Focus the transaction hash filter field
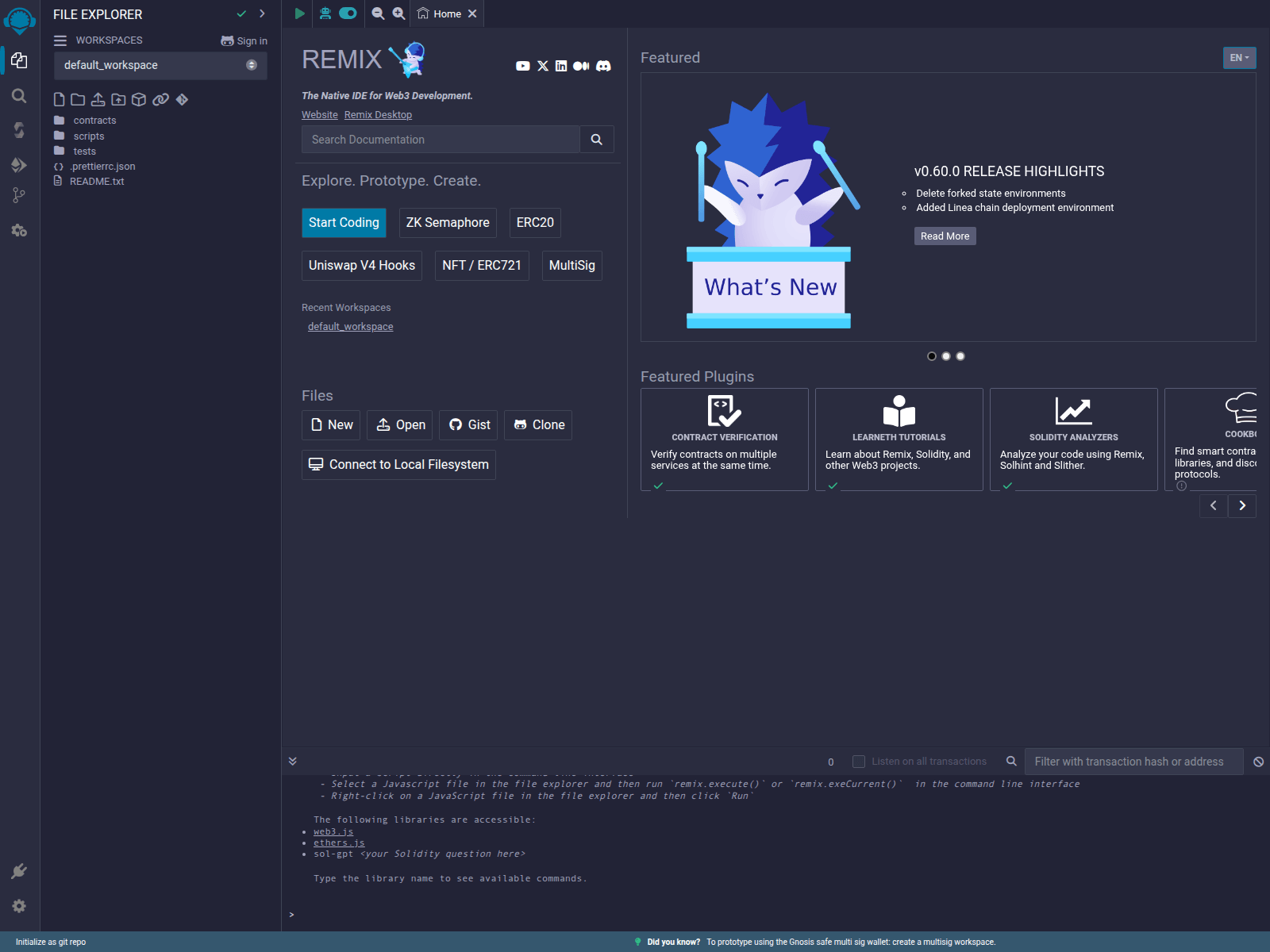Screen dimensions: 1270x952 click(1133, 762)
